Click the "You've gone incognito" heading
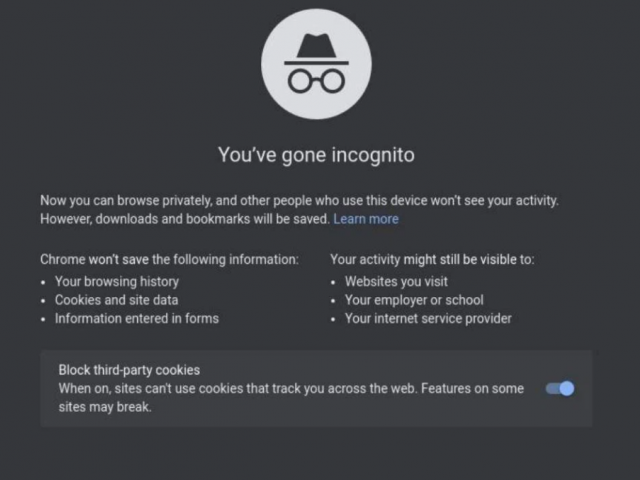This screenshot has height=480, width=640. click(316, 155)
